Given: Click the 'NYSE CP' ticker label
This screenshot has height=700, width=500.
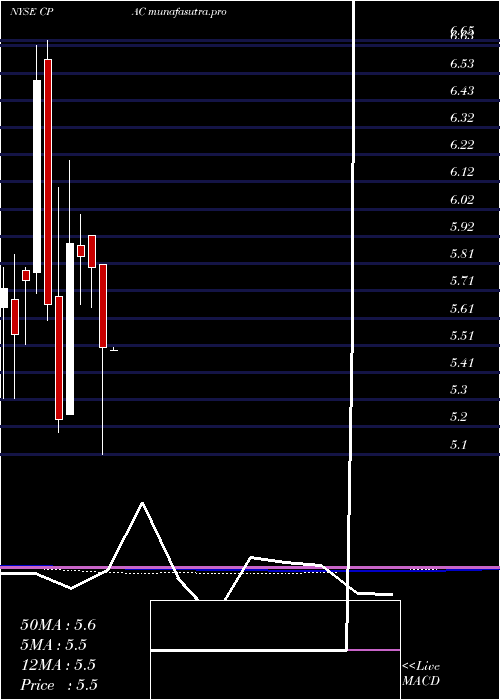Looking at the screenshot, I should (32, 12).
